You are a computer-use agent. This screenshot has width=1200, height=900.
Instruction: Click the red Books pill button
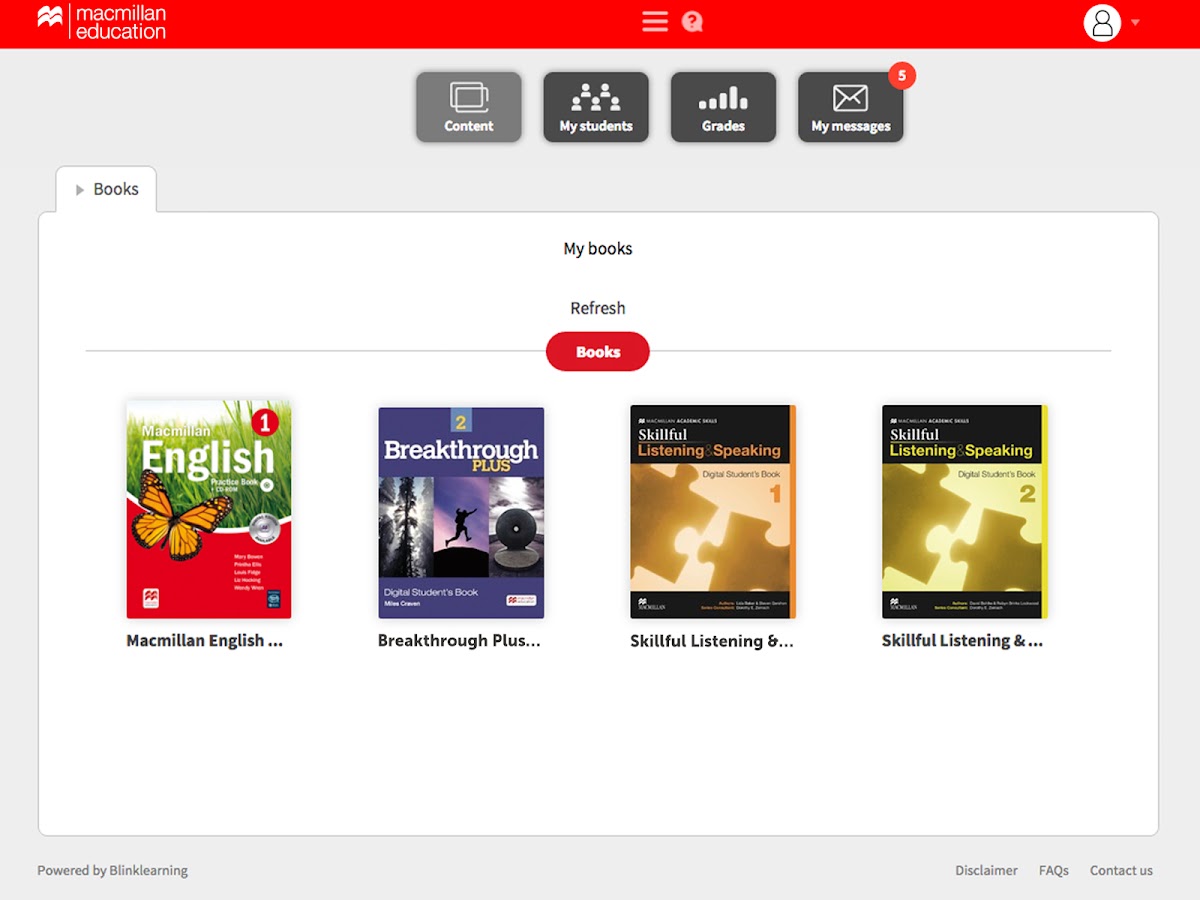pos(598,352)
